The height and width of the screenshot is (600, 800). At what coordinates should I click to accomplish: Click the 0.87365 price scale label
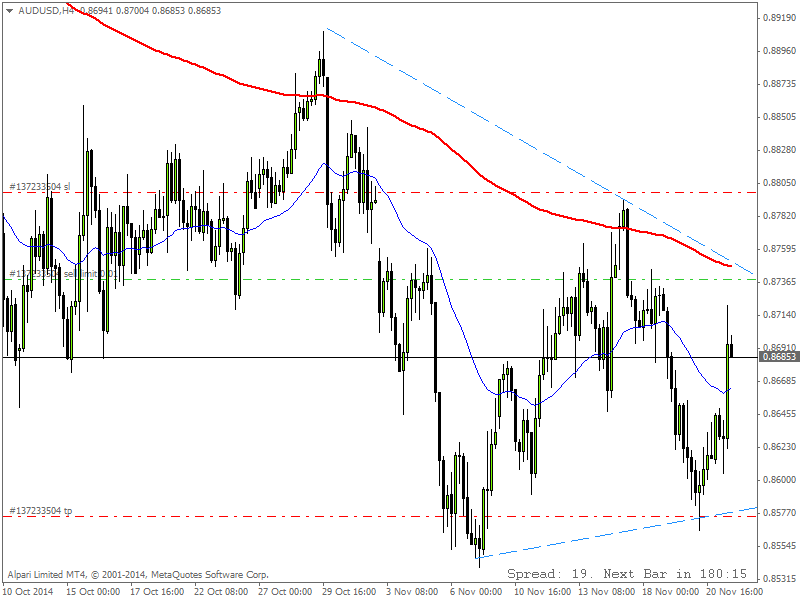[x=779, y=282]
